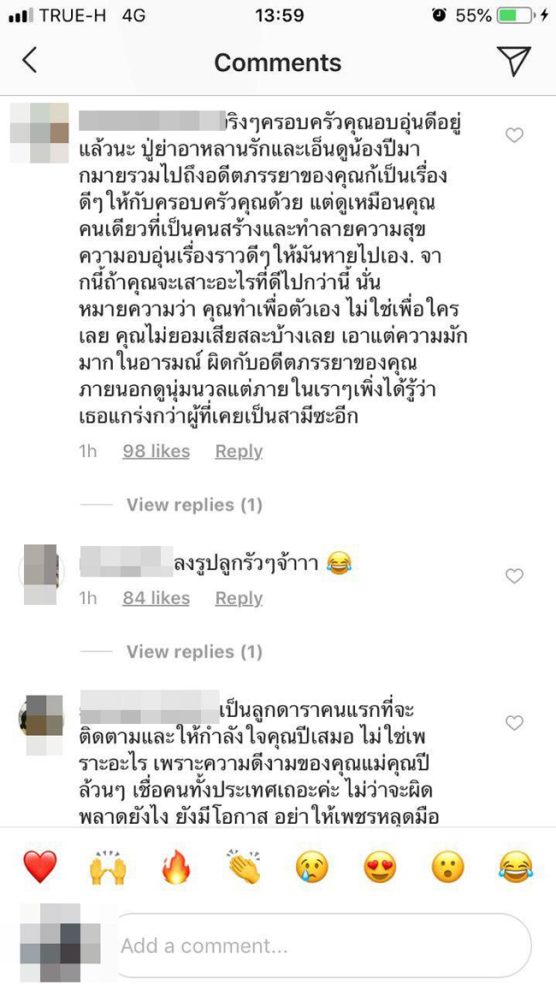Focus the Add a comment field
The image size is (556, 990).
click(322, 945)
